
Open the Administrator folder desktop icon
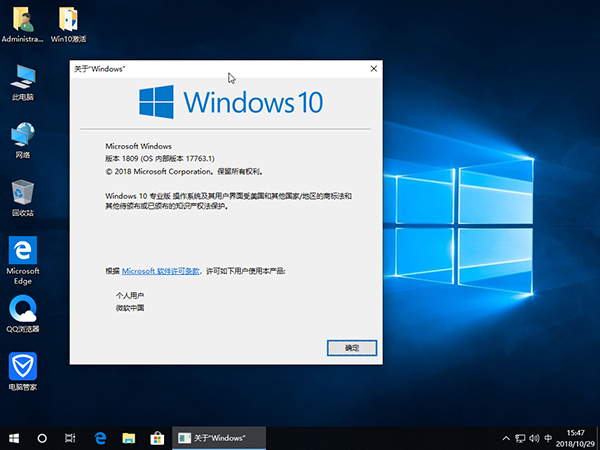23,24
